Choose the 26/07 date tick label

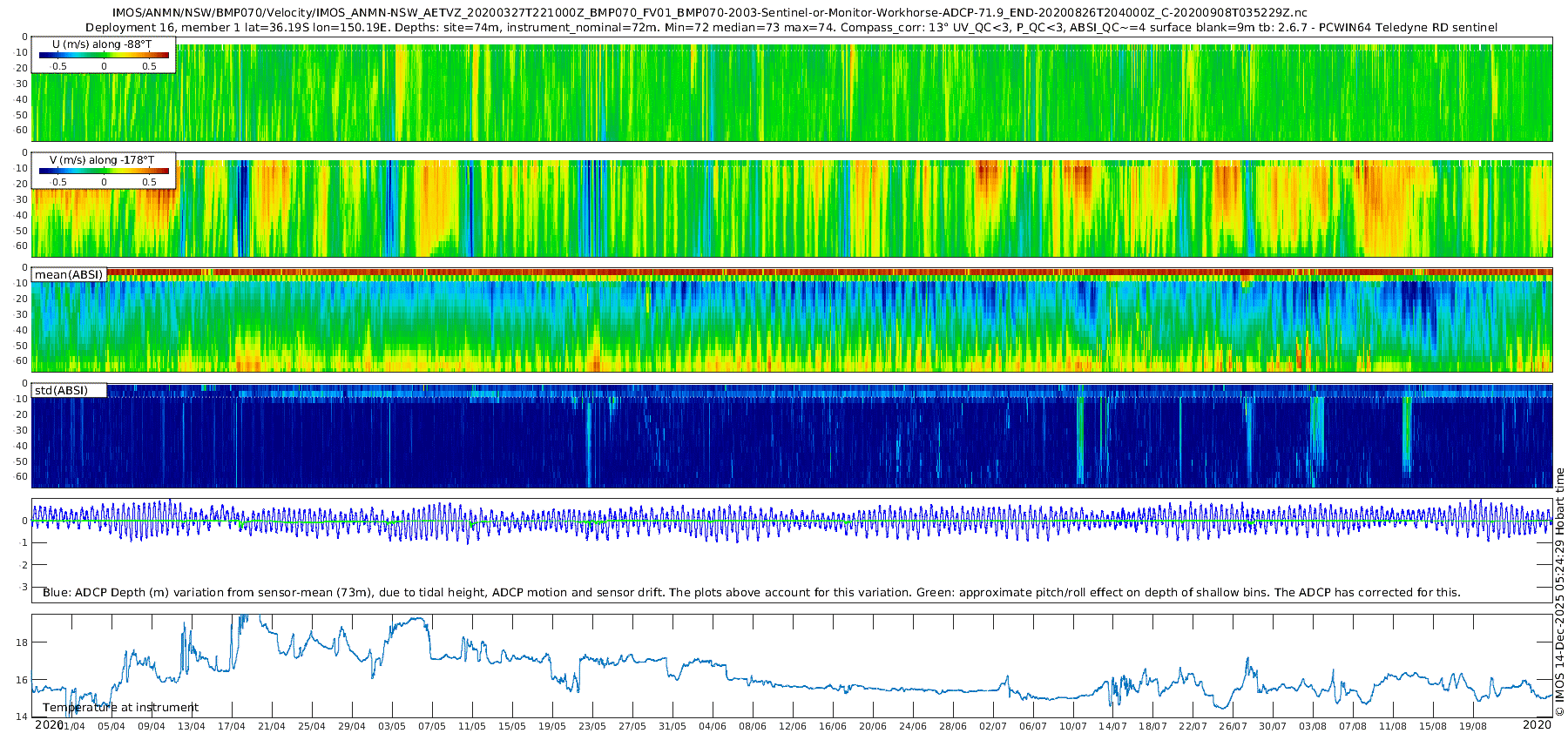[1233, 726]
